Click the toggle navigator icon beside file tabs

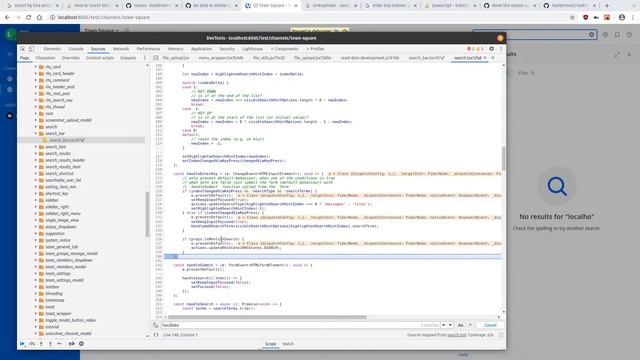(x=156, y=58)
